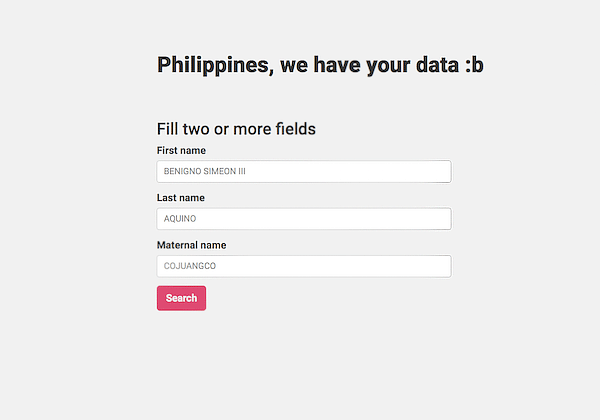Click the word "Fill" in the subheading

tap(168, 129)
